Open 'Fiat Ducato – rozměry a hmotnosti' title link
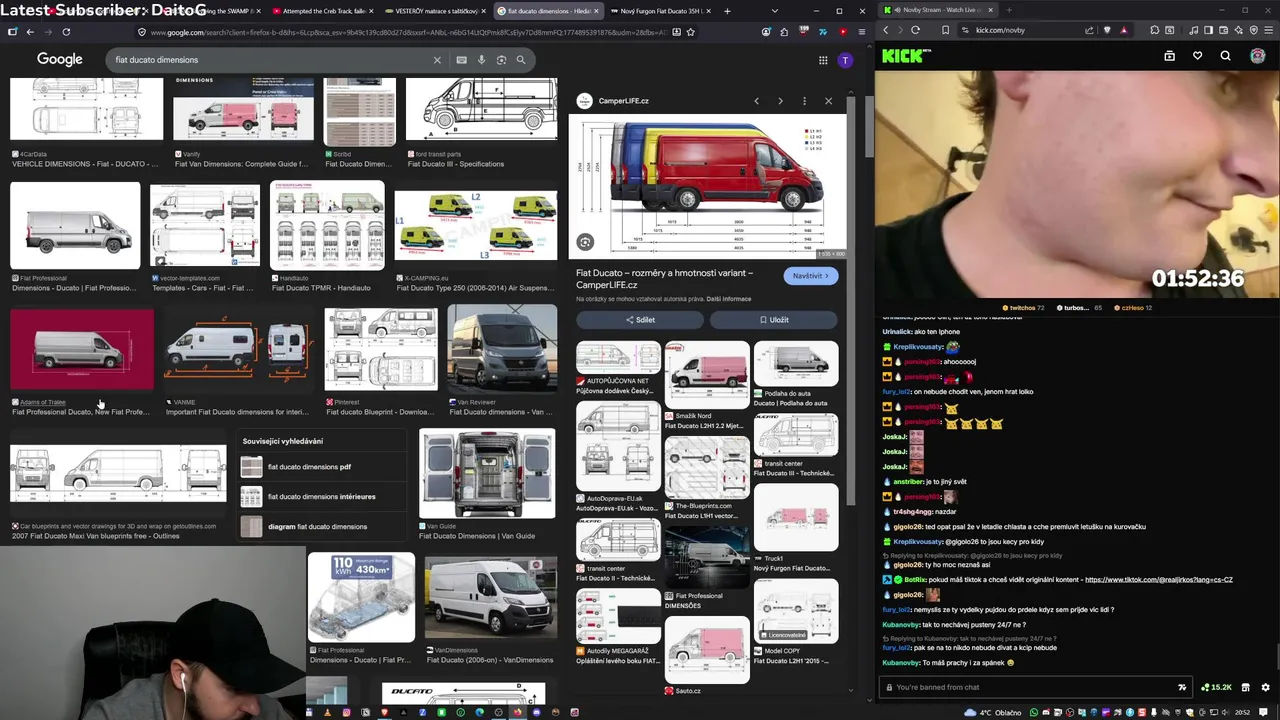1280x720 pixels. [x=664, y=279]
